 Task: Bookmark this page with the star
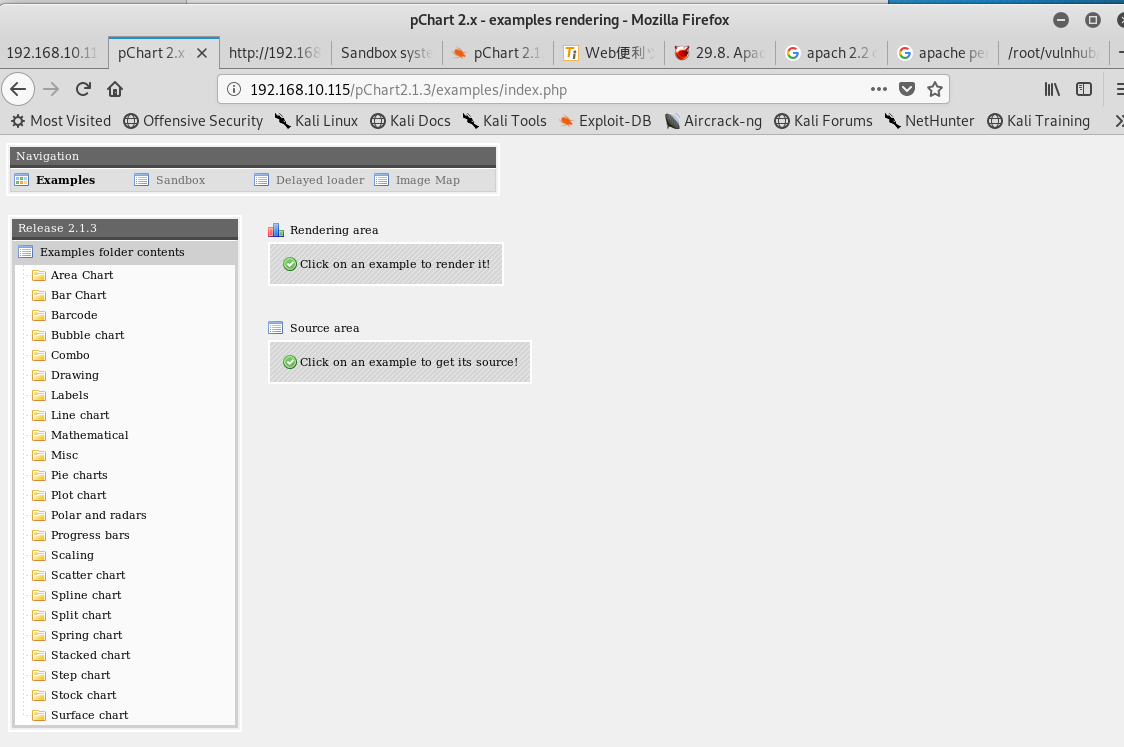point(935,89)
